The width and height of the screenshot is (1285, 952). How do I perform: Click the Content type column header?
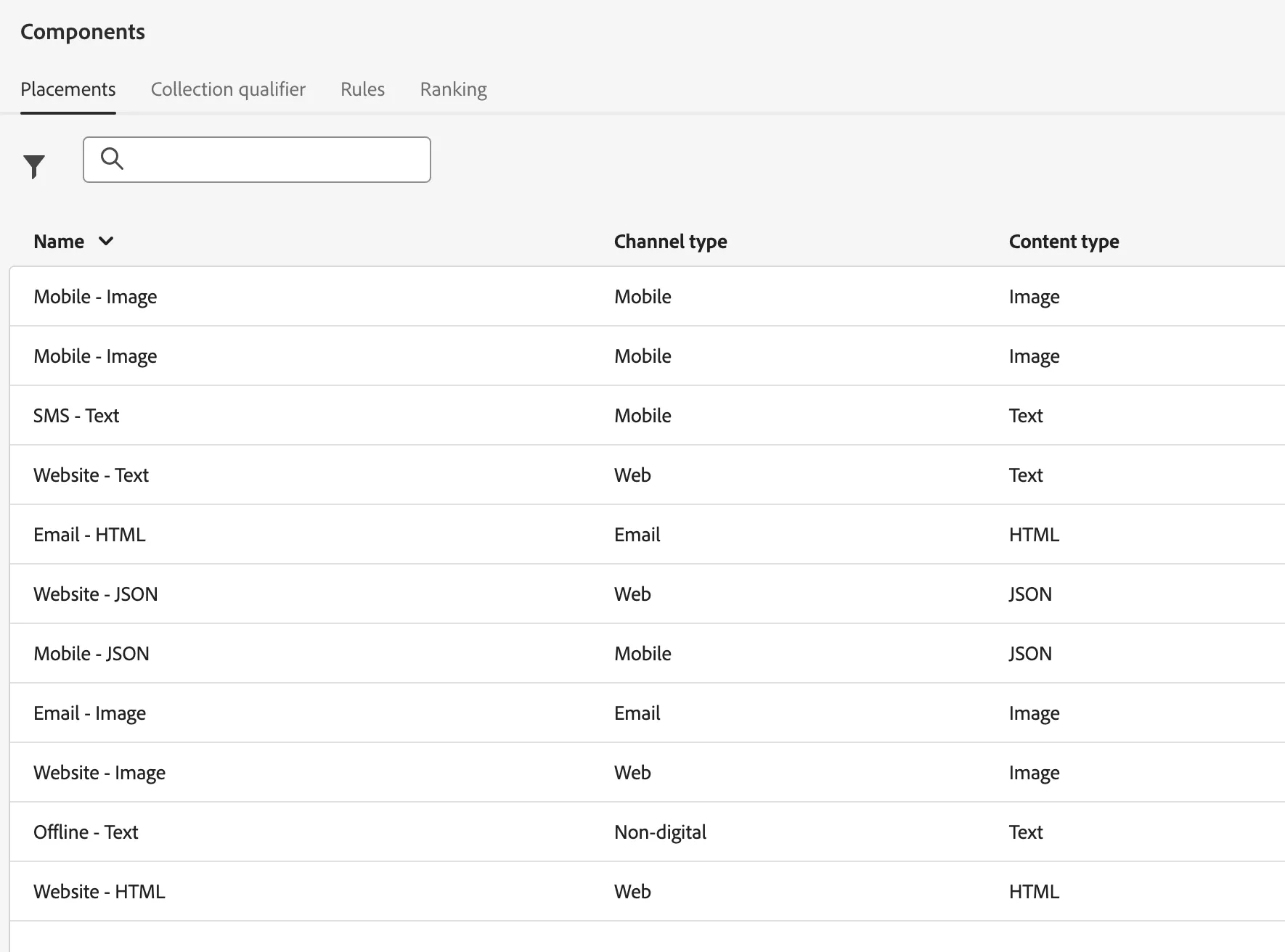(1064, 242)
